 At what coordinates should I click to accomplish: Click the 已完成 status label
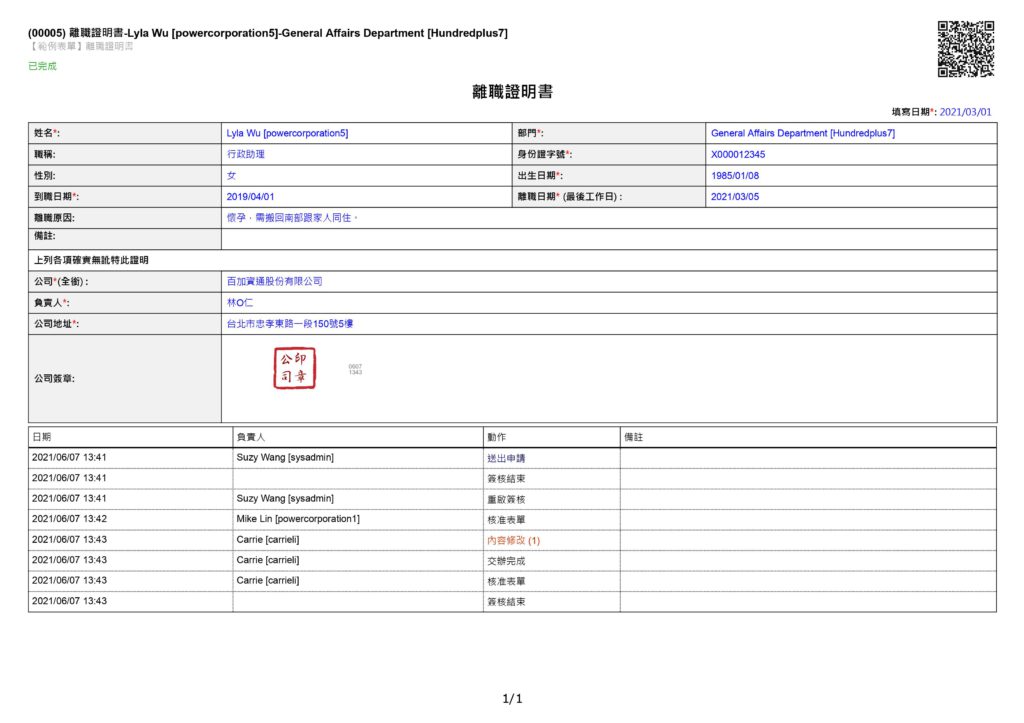pos(43,66)
